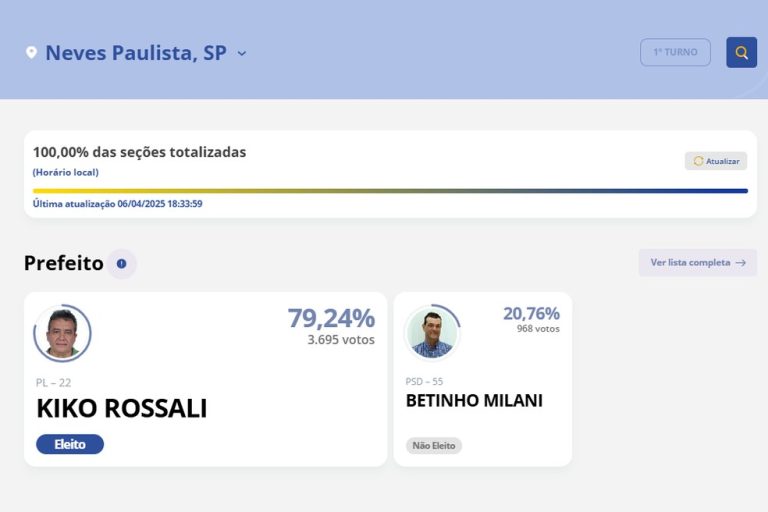Click the Não Eleito badge

tap(433, 445)
